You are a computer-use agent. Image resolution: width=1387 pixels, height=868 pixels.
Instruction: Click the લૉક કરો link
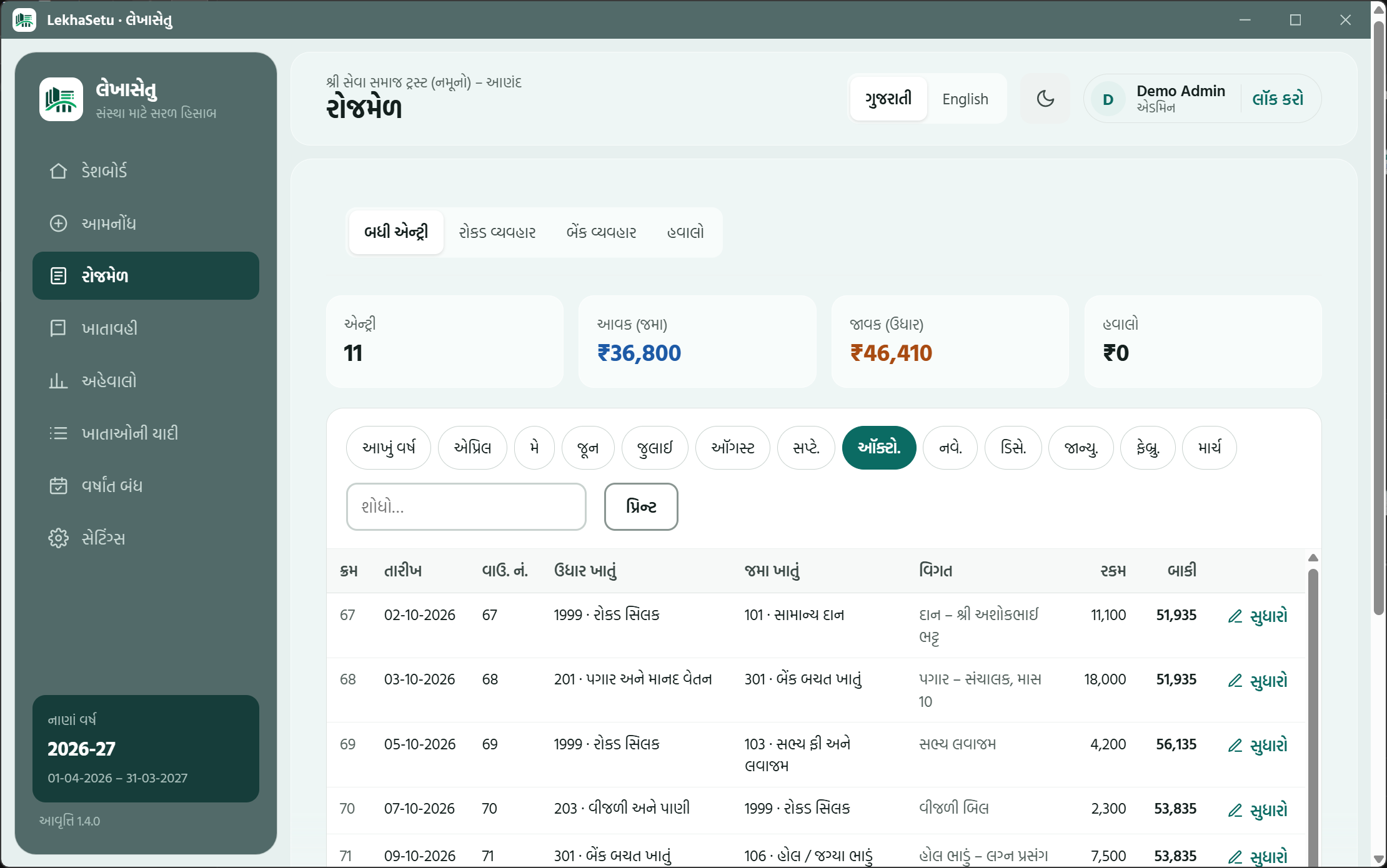pos(1278,99)
